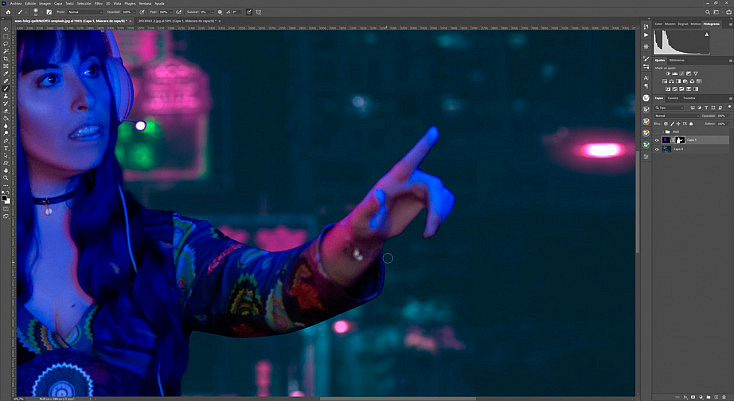The width and height of the screenshot is (734, 401).
Task: Open the Ventana menu
Action: [x=144, y=3]
